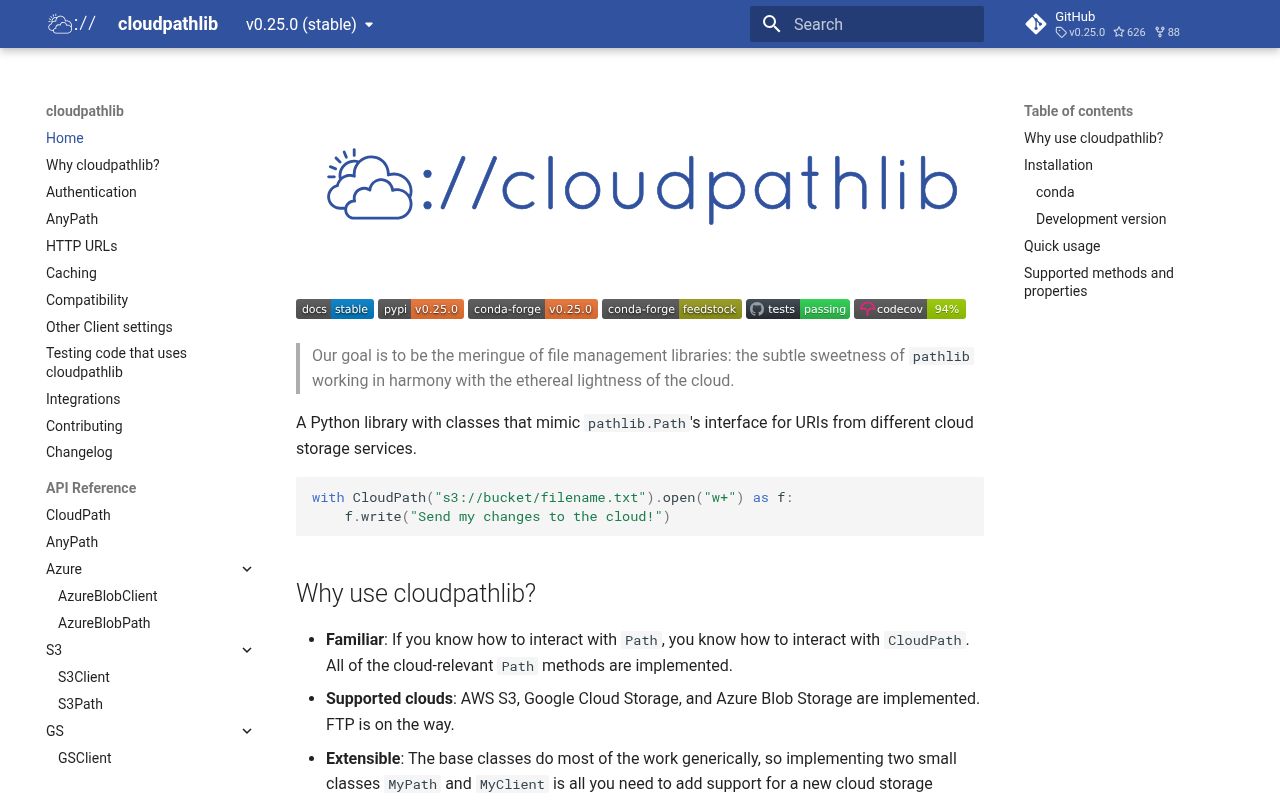1280x800 pixels.
Task: Open S3Client reference
Action: [84, 677]
